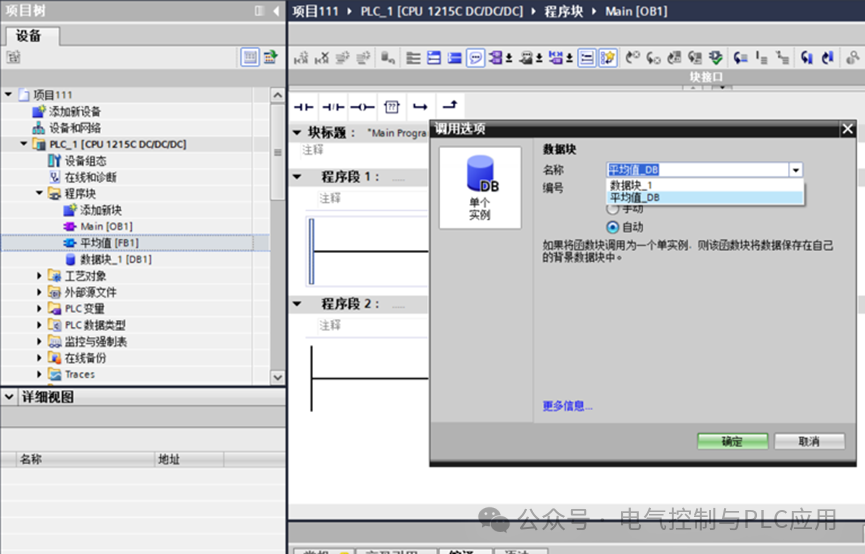Image resolution: width=865 pixels, height=554 pixels.
Task: Confirm with the 确定 button
Action: tap(733, 441)
